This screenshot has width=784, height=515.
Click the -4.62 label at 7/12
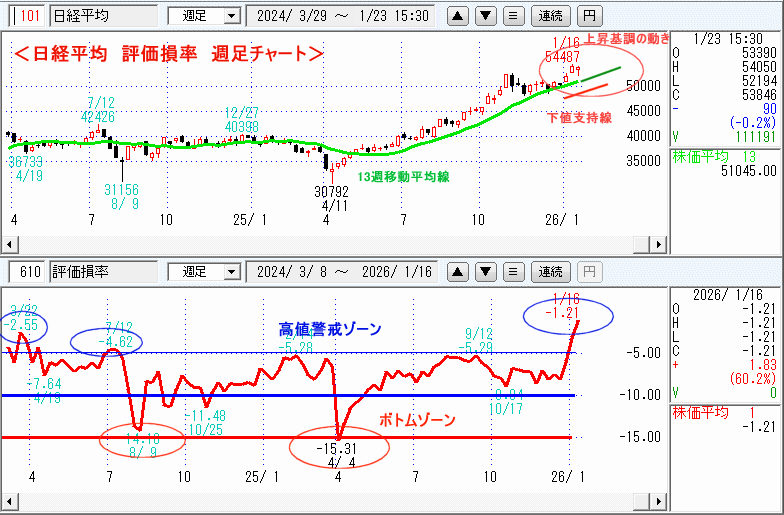click(x=116, y=342)
